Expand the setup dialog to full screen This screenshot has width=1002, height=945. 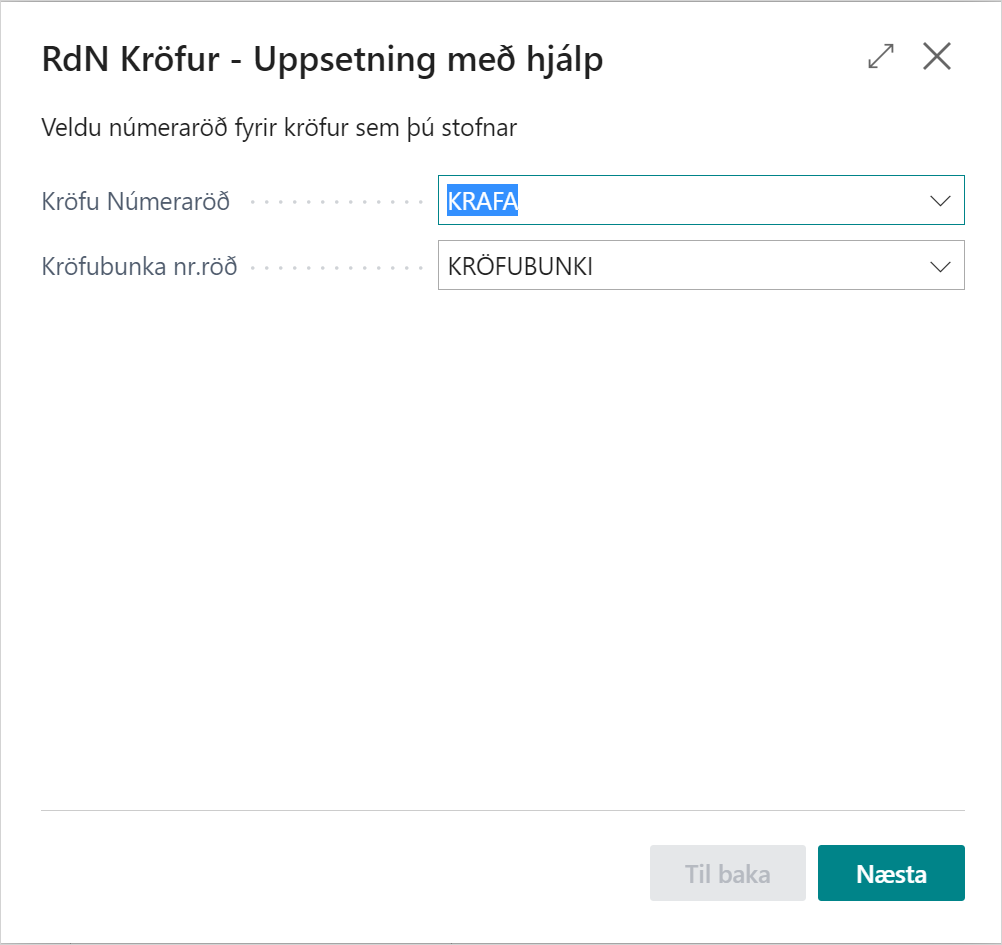(881, 57)
